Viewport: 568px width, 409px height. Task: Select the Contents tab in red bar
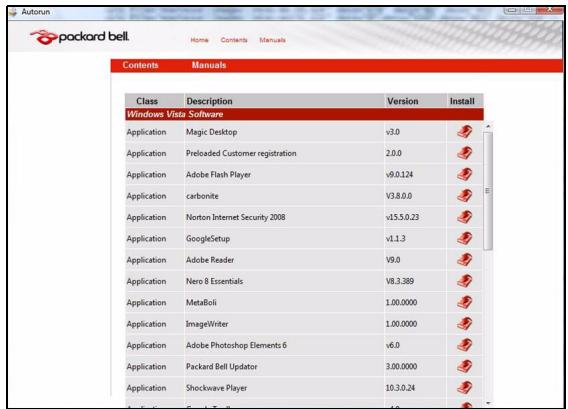[x=141, y=65]
